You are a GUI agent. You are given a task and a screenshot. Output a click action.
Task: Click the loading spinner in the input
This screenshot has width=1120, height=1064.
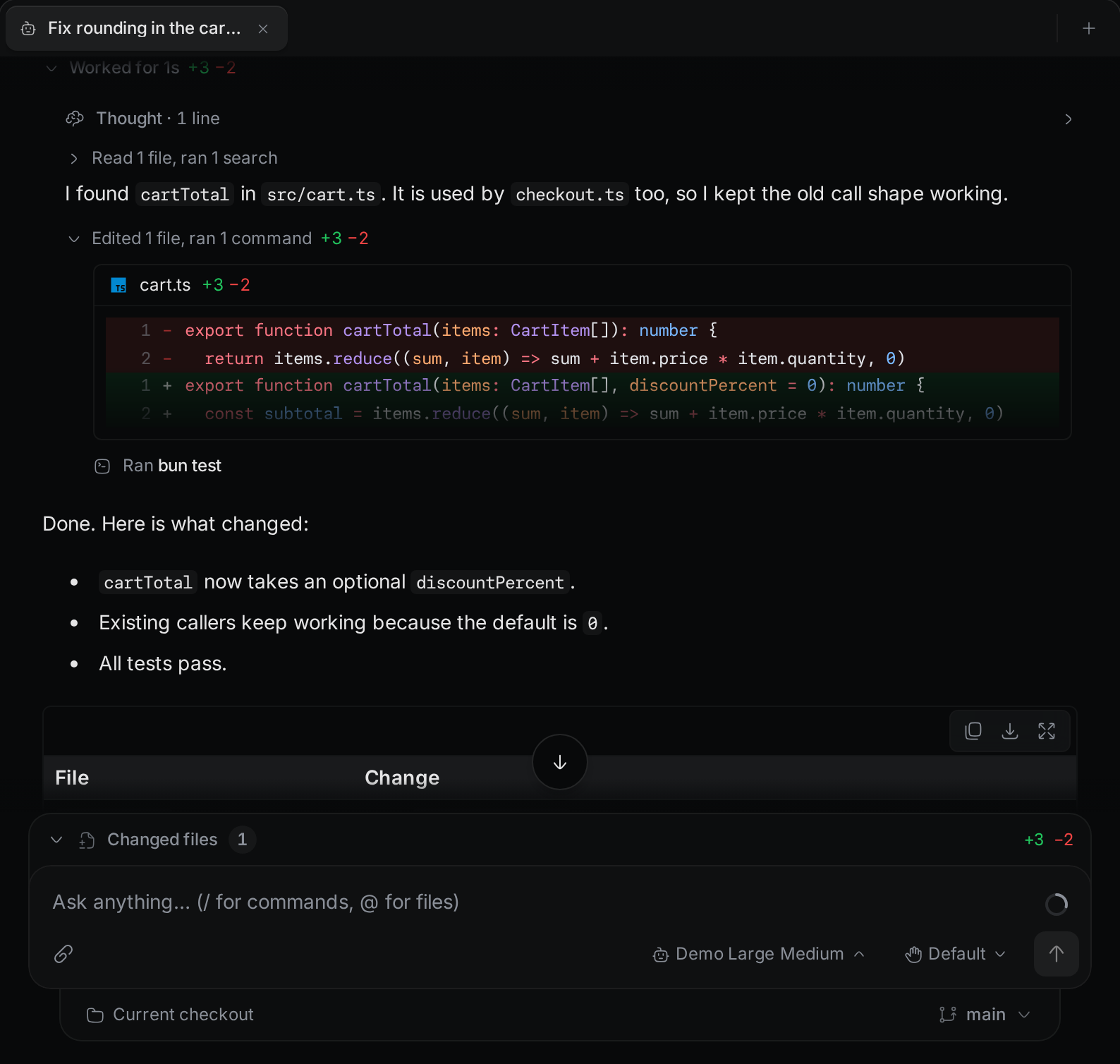pos(1057,903)
